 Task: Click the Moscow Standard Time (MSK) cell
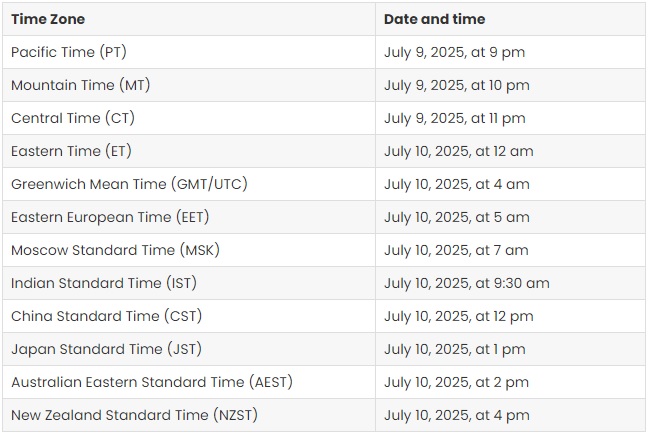[189, 250]
